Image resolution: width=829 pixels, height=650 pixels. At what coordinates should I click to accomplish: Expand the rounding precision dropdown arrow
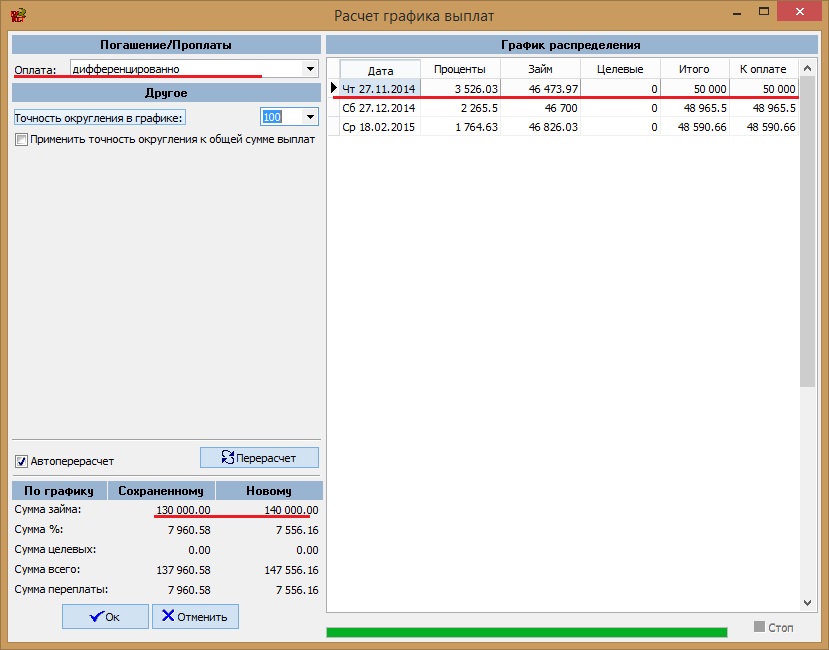pos(309,117)
